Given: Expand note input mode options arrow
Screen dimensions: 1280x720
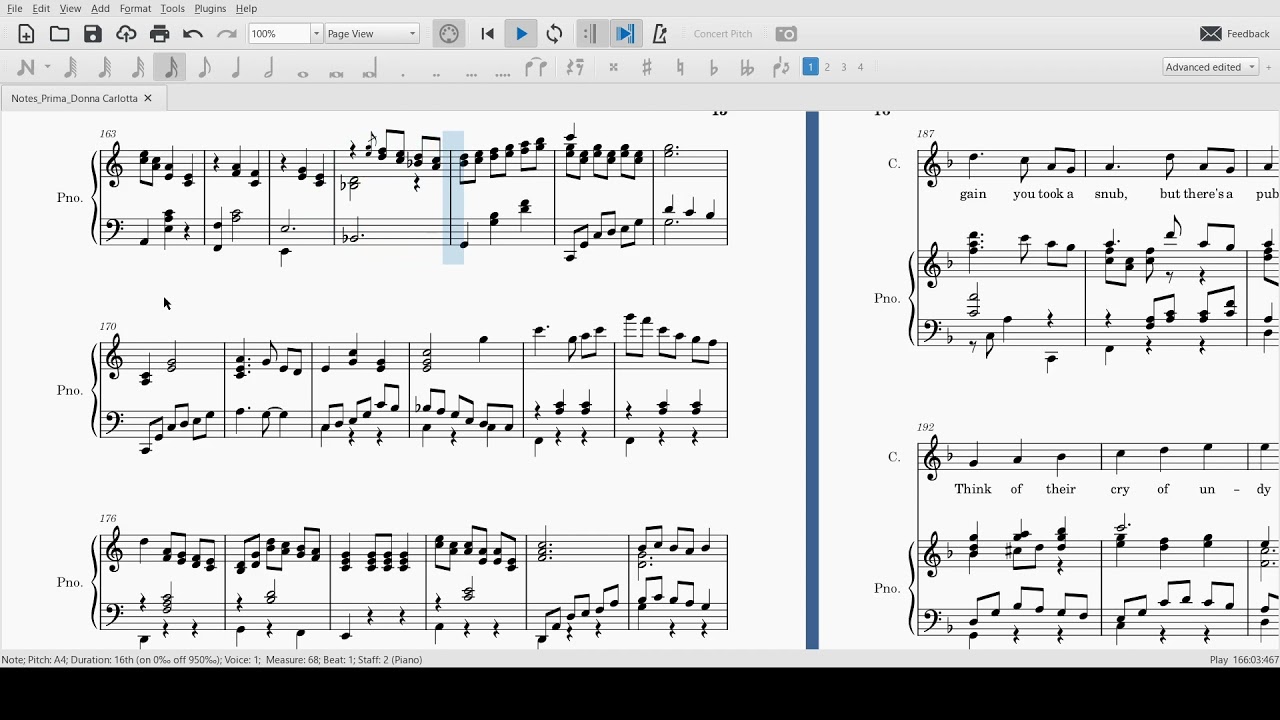Looking at the screenshot, I should click(47, 67).
